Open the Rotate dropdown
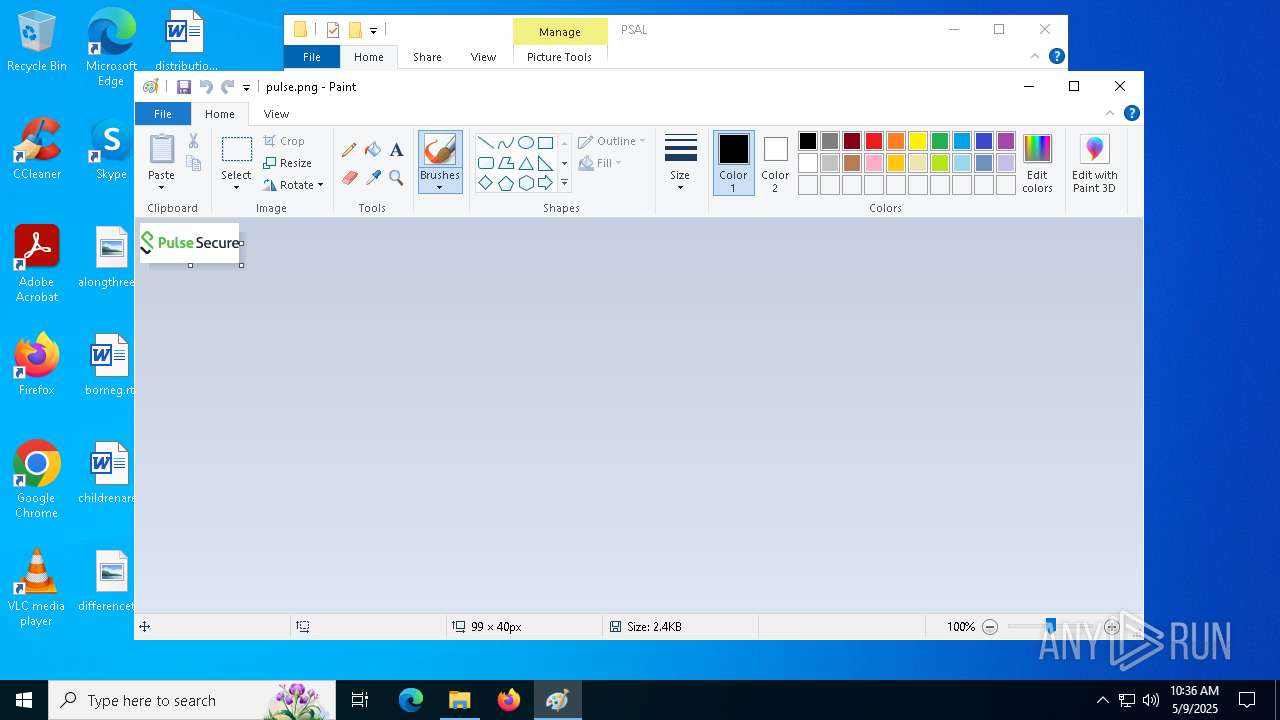Viewport: 1280px width, 720px height. [293, 185]
